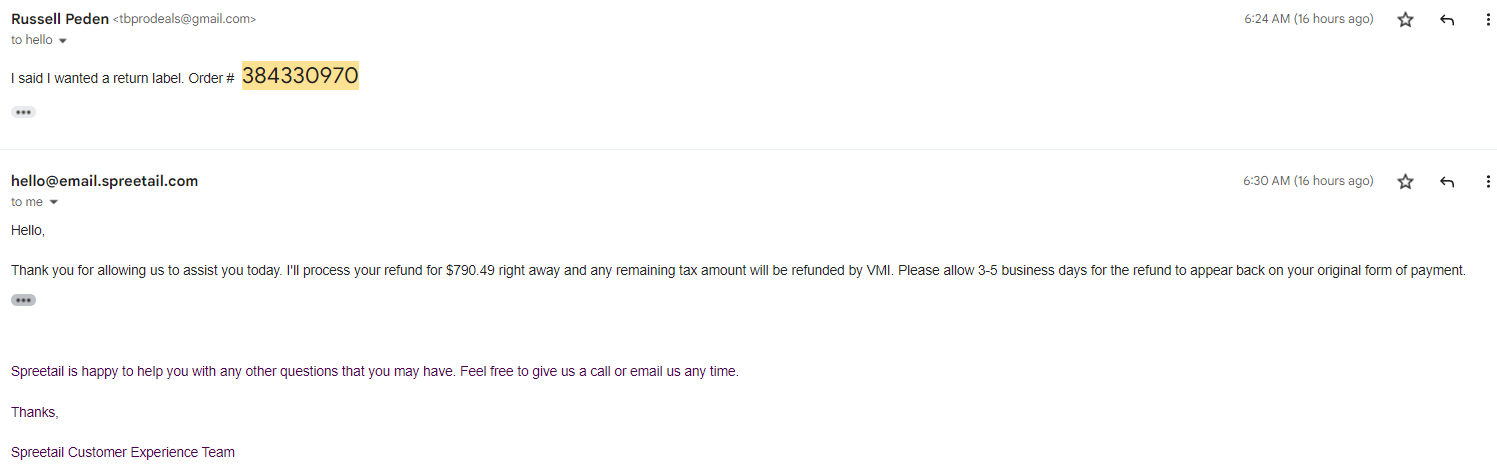Click the sender name Russell Peden

pos(60,19)
